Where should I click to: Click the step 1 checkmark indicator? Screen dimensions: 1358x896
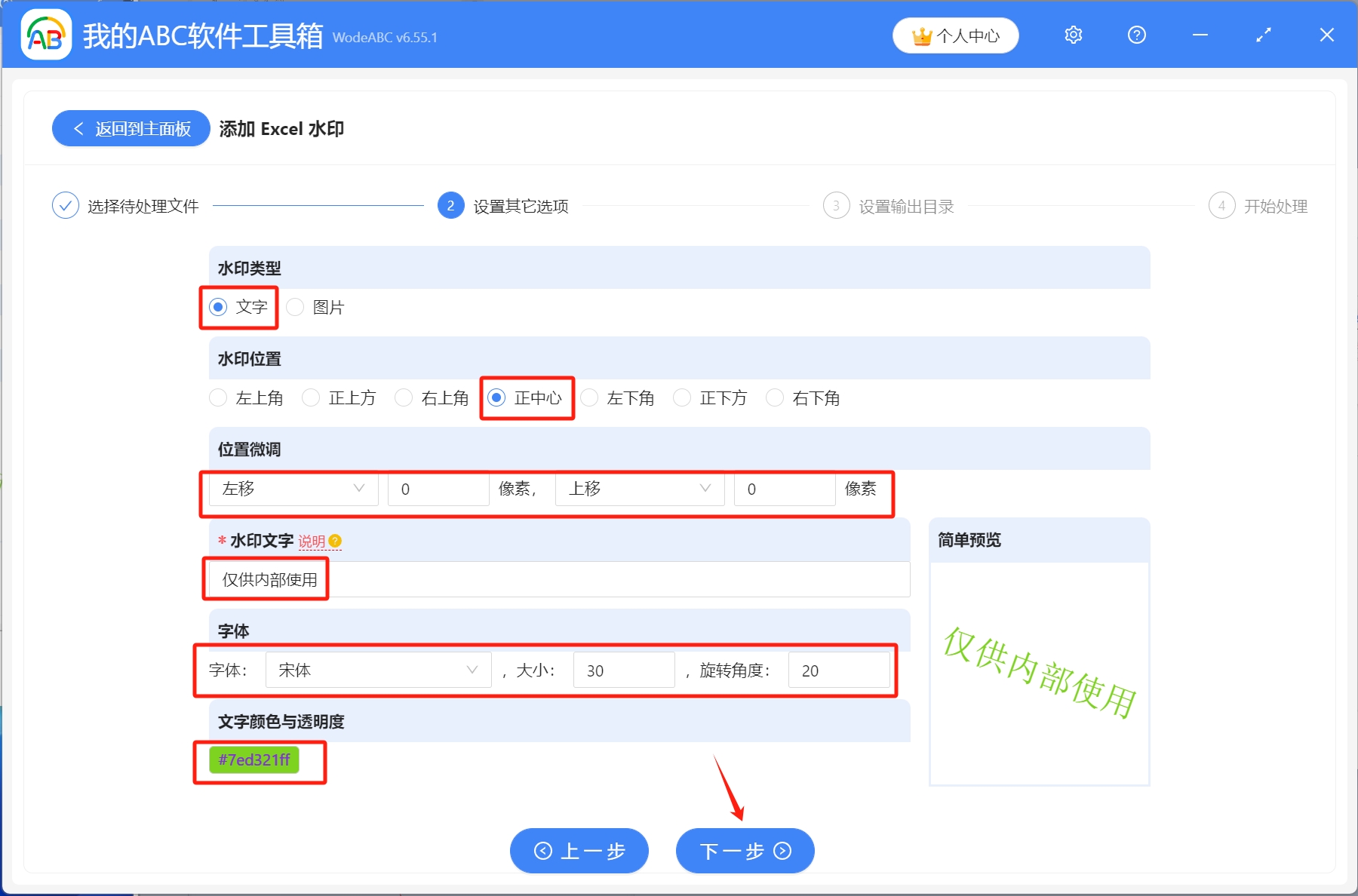(66, 205)
